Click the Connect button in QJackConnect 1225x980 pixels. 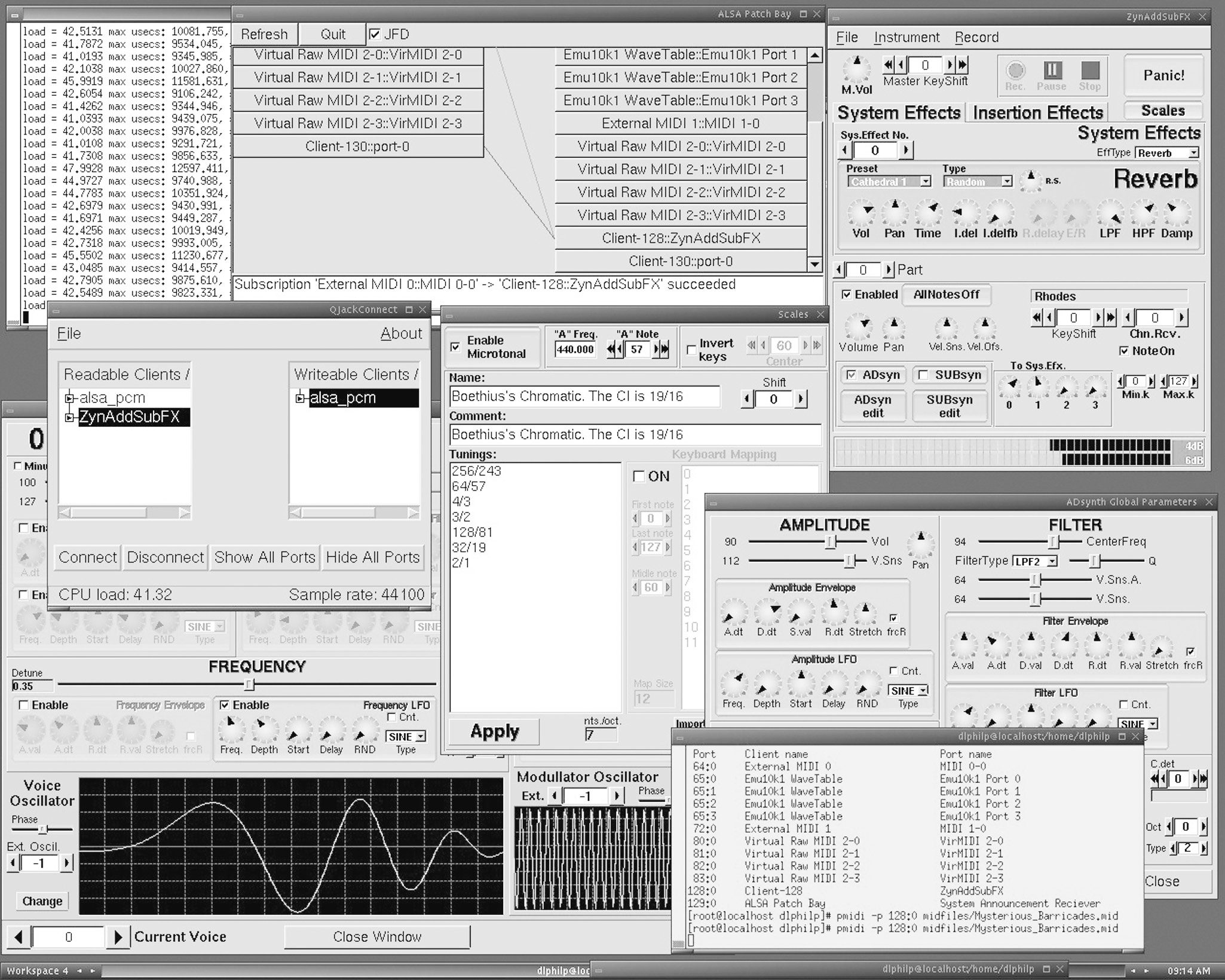point(87,557)
